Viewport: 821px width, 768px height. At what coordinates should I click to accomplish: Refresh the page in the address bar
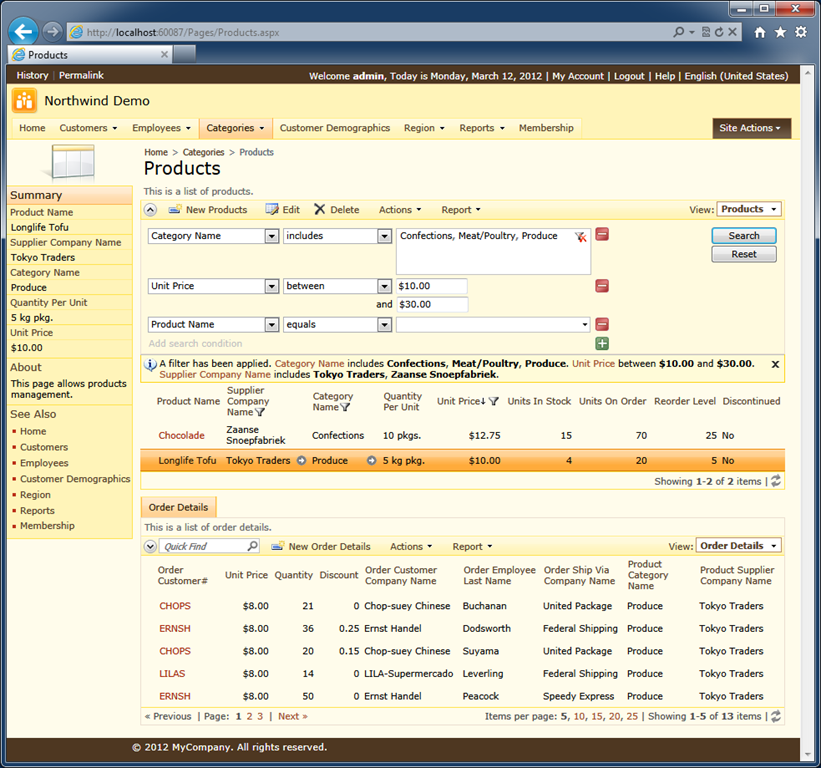719,32
